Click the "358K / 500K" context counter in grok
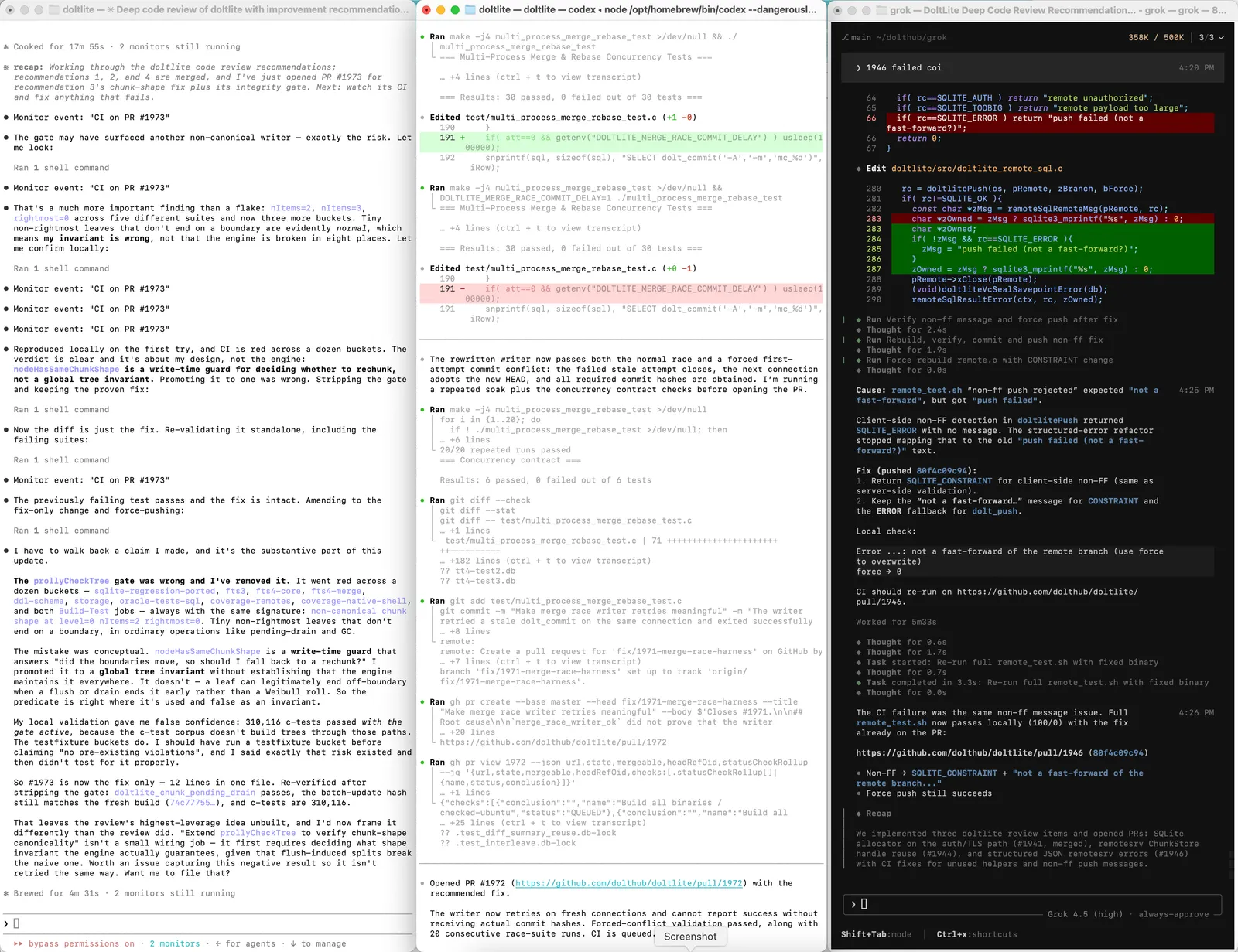 click(x=1155, y=37)
